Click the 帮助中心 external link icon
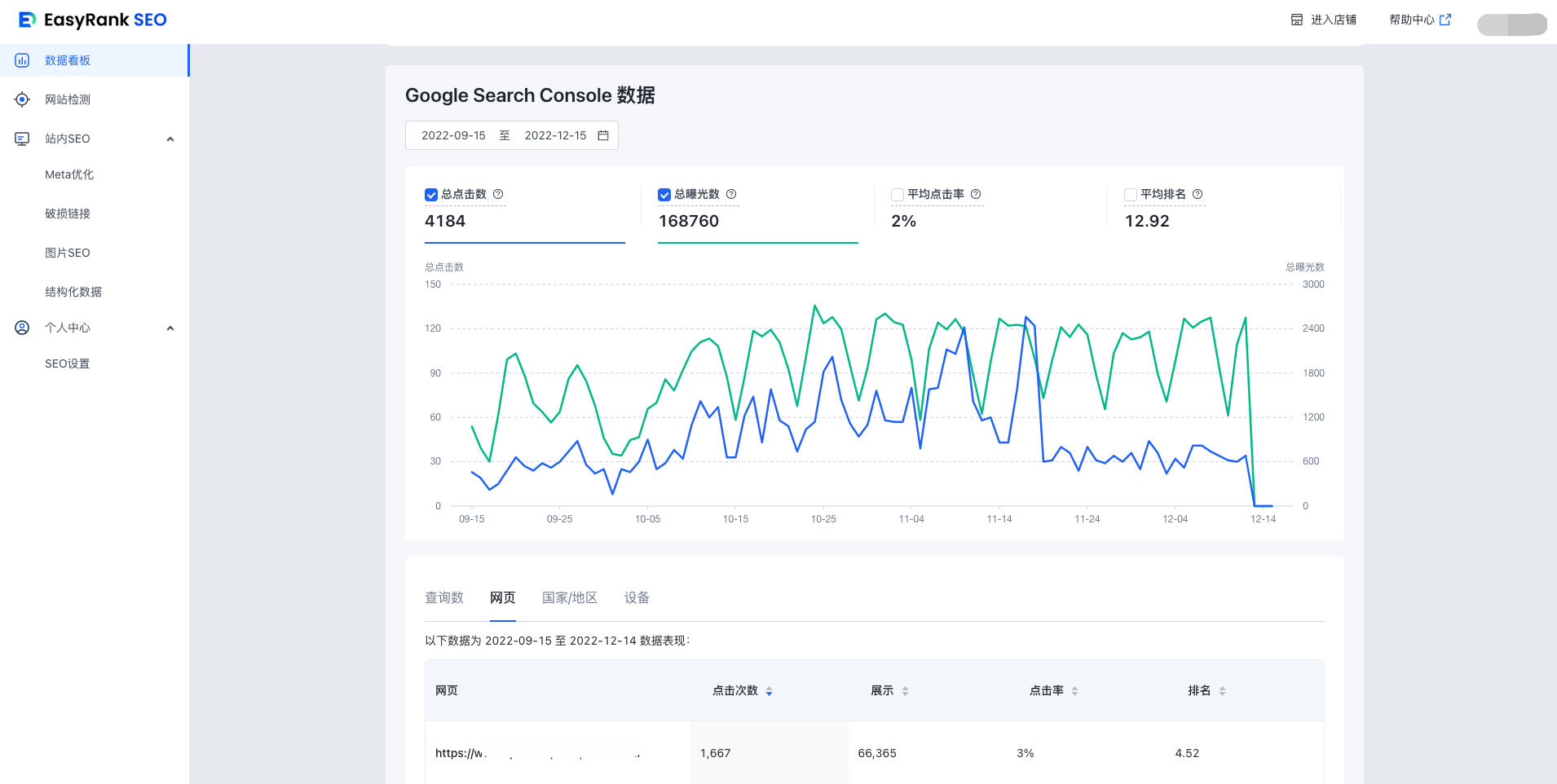The image size is (1557, 784). click(1445, 20)
